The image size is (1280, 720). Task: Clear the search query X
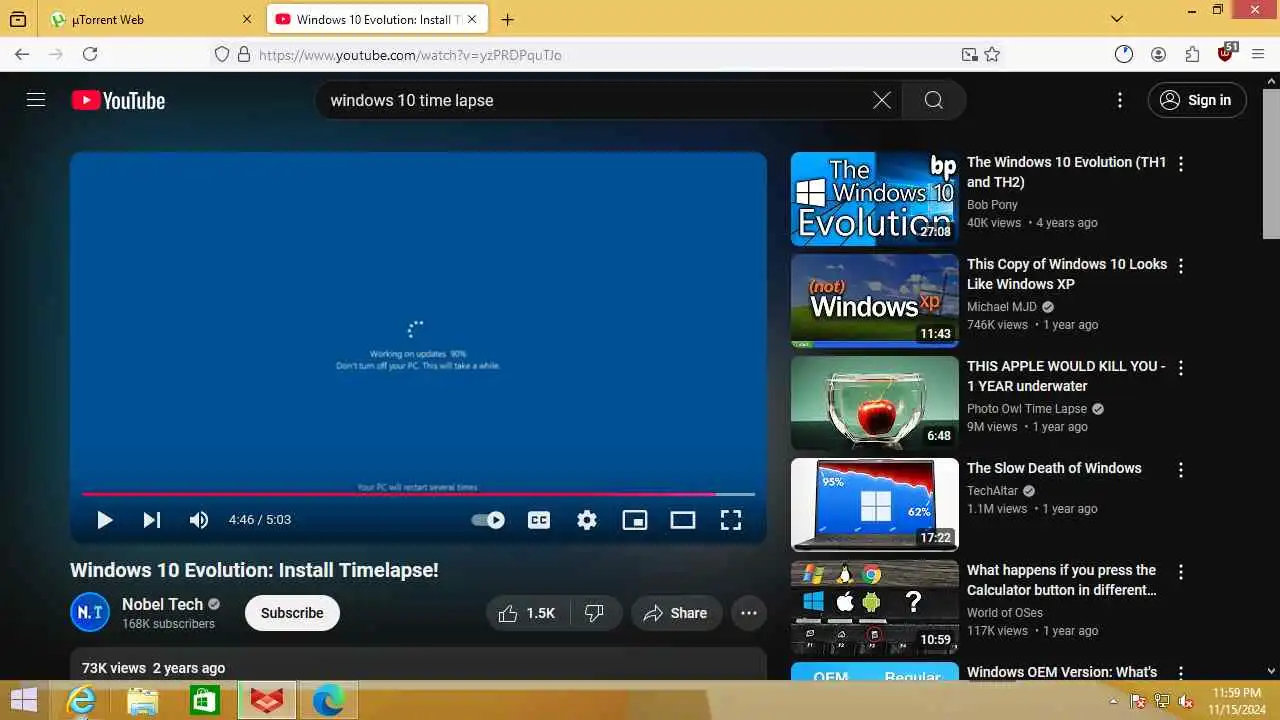pos(882,100)
